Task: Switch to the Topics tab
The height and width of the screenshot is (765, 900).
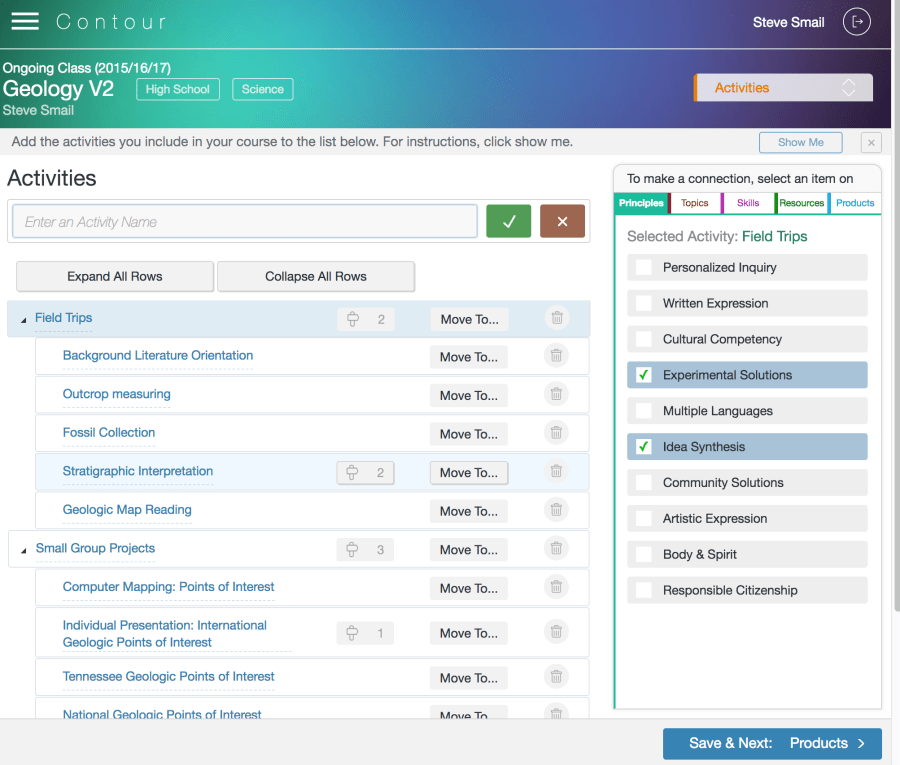Action: click(x=695, y=203)
